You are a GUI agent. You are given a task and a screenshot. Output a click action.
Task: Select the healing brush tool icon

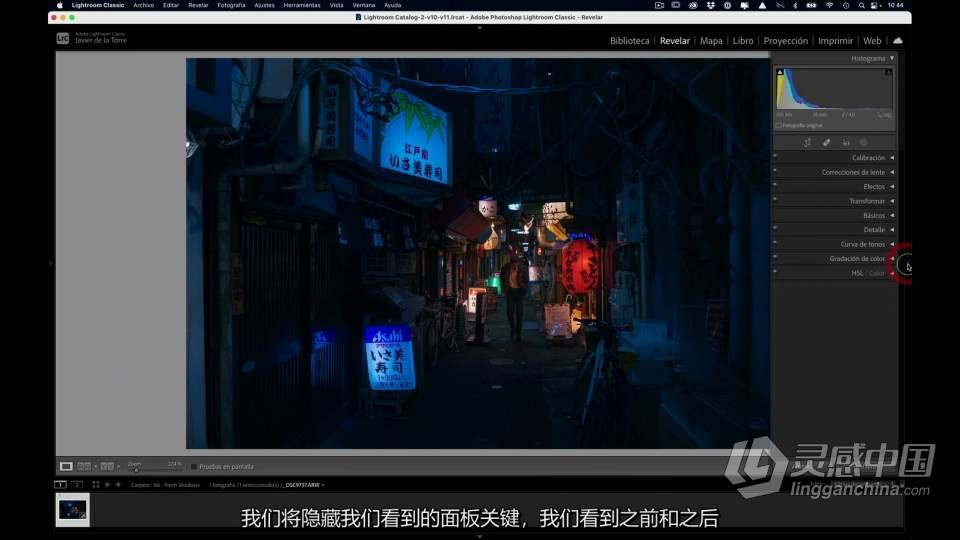[827, 143]
